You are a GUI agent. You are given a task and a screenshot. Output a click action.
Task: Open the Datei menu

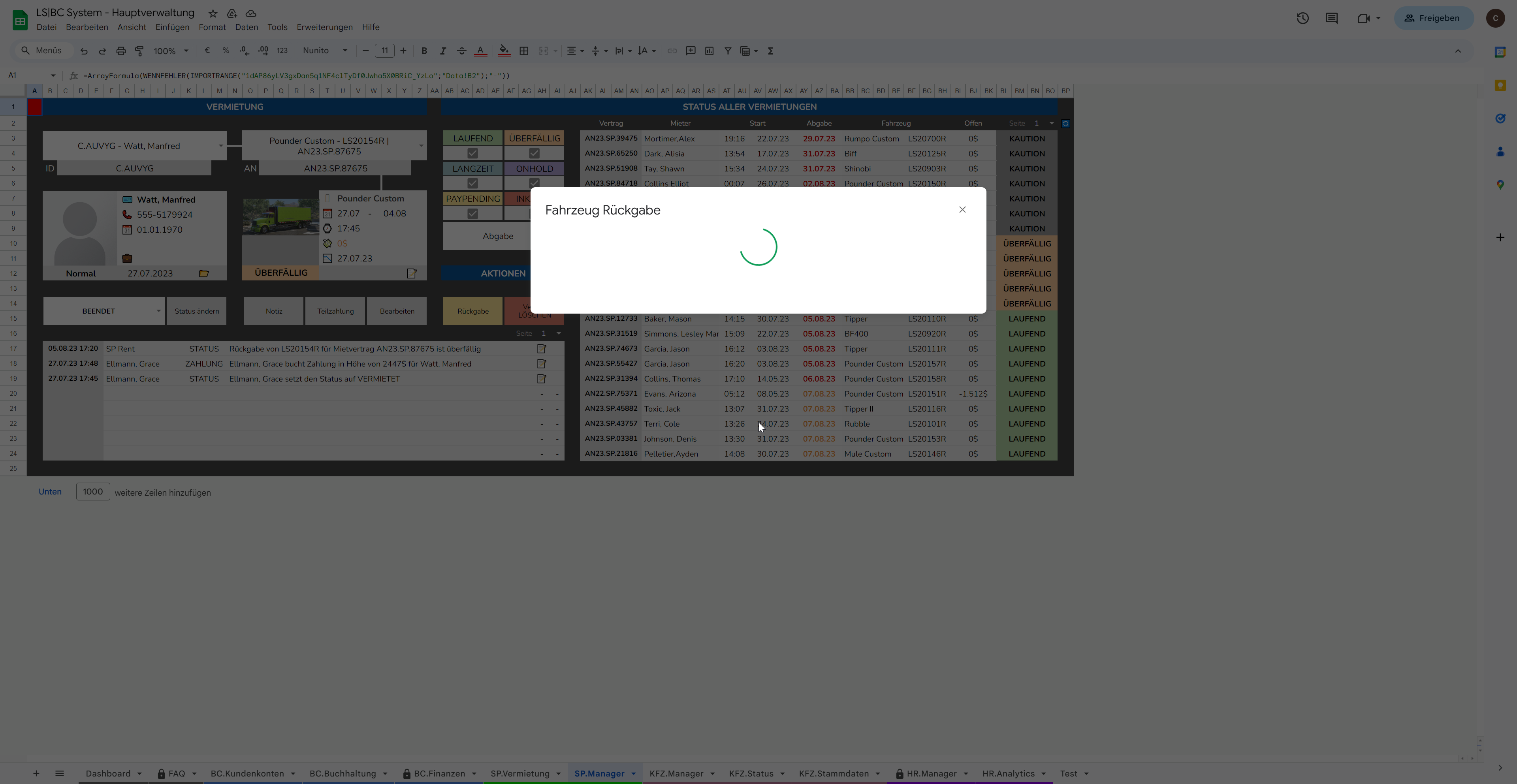47,27
